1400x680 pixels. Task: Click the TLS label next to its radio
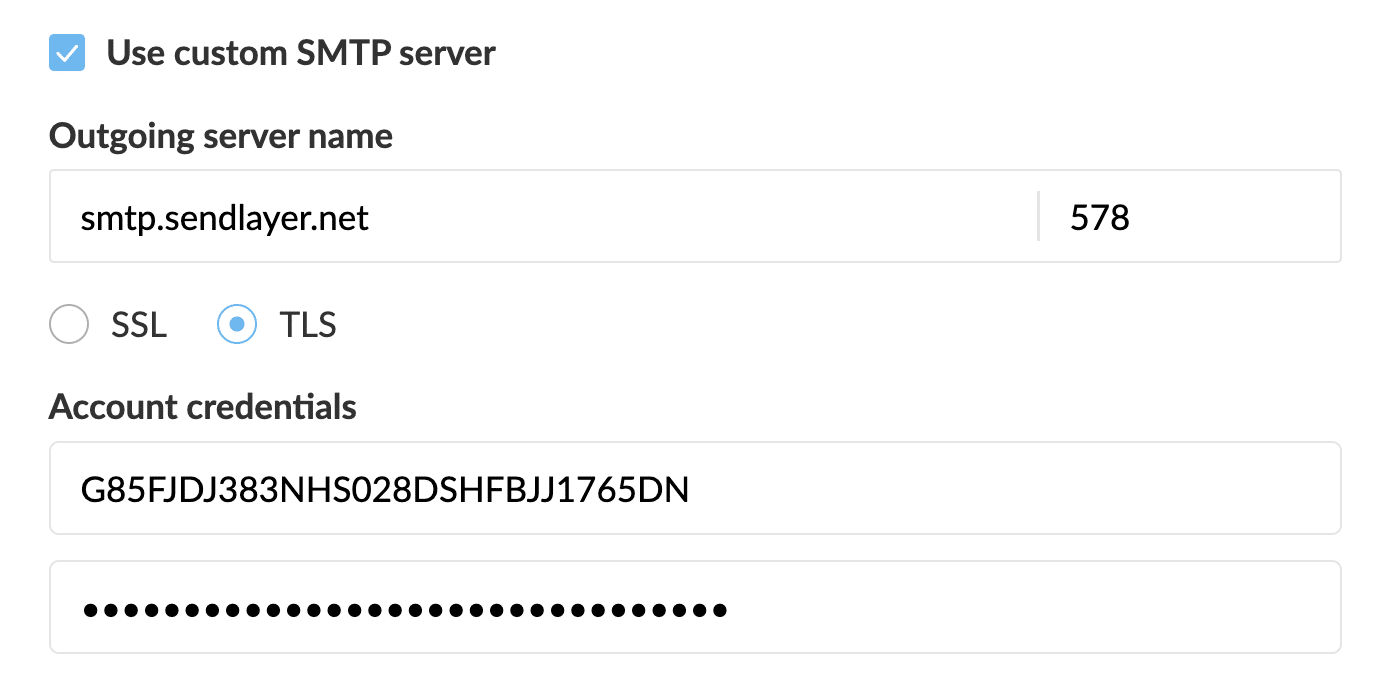tap(307, 324)
